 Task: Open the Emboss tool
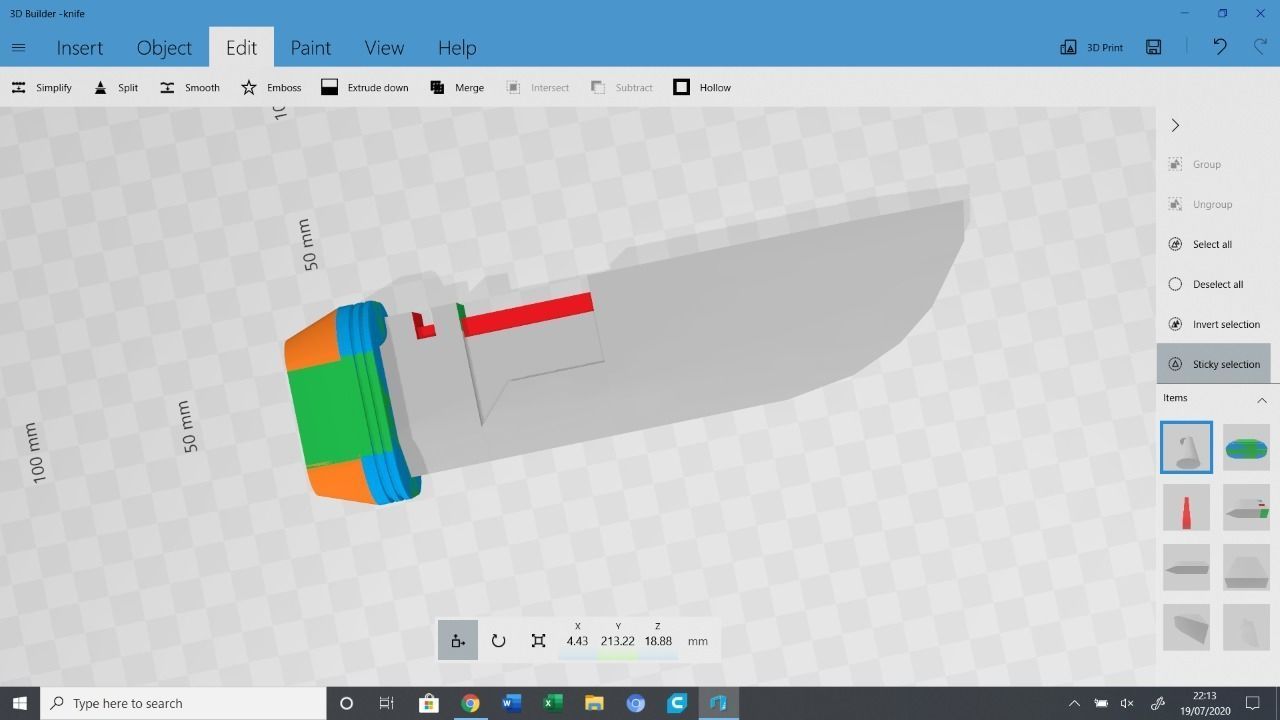[x=270, y=88]
